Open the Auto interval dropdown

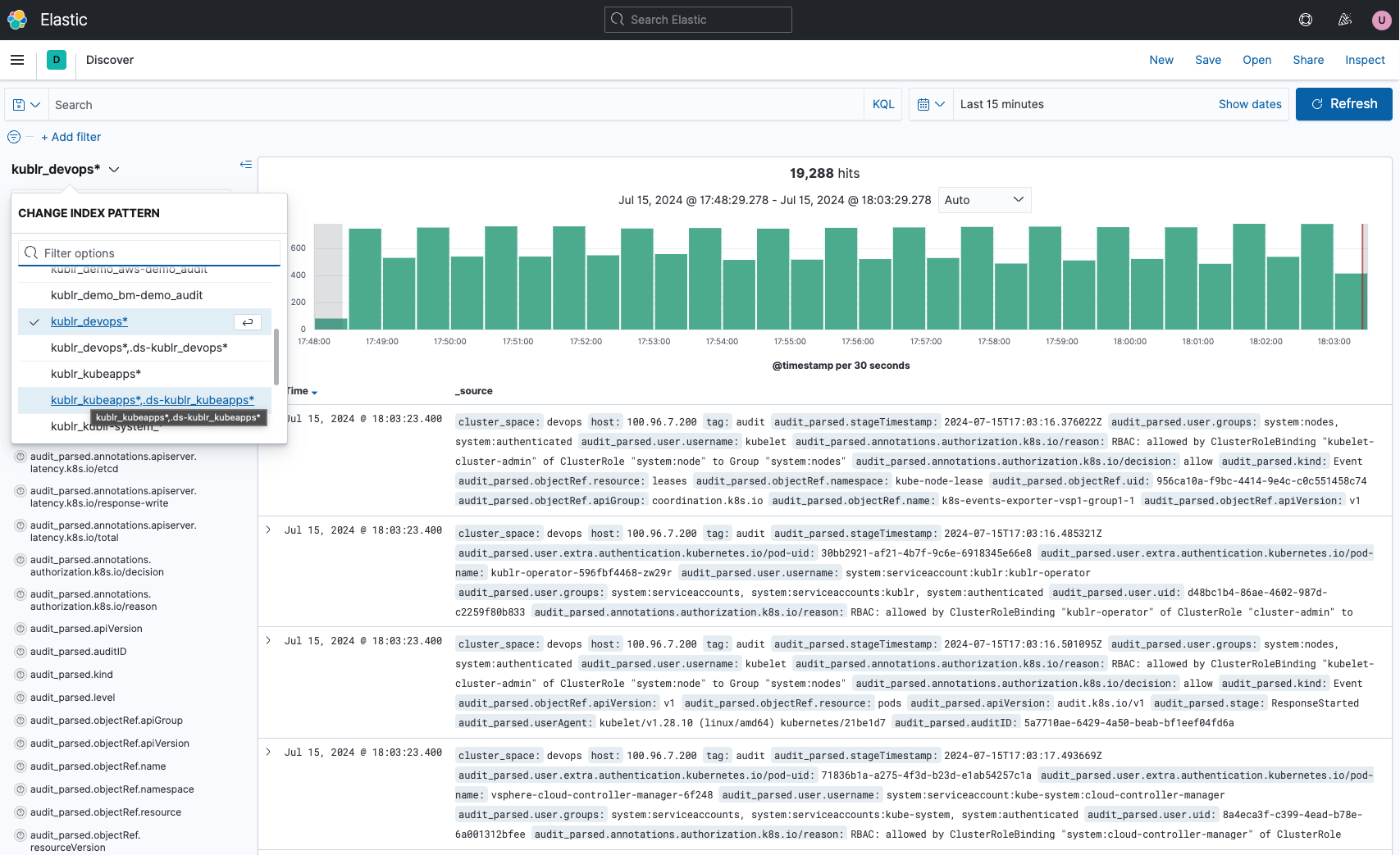pyautogui.click(x=984, y=200)
